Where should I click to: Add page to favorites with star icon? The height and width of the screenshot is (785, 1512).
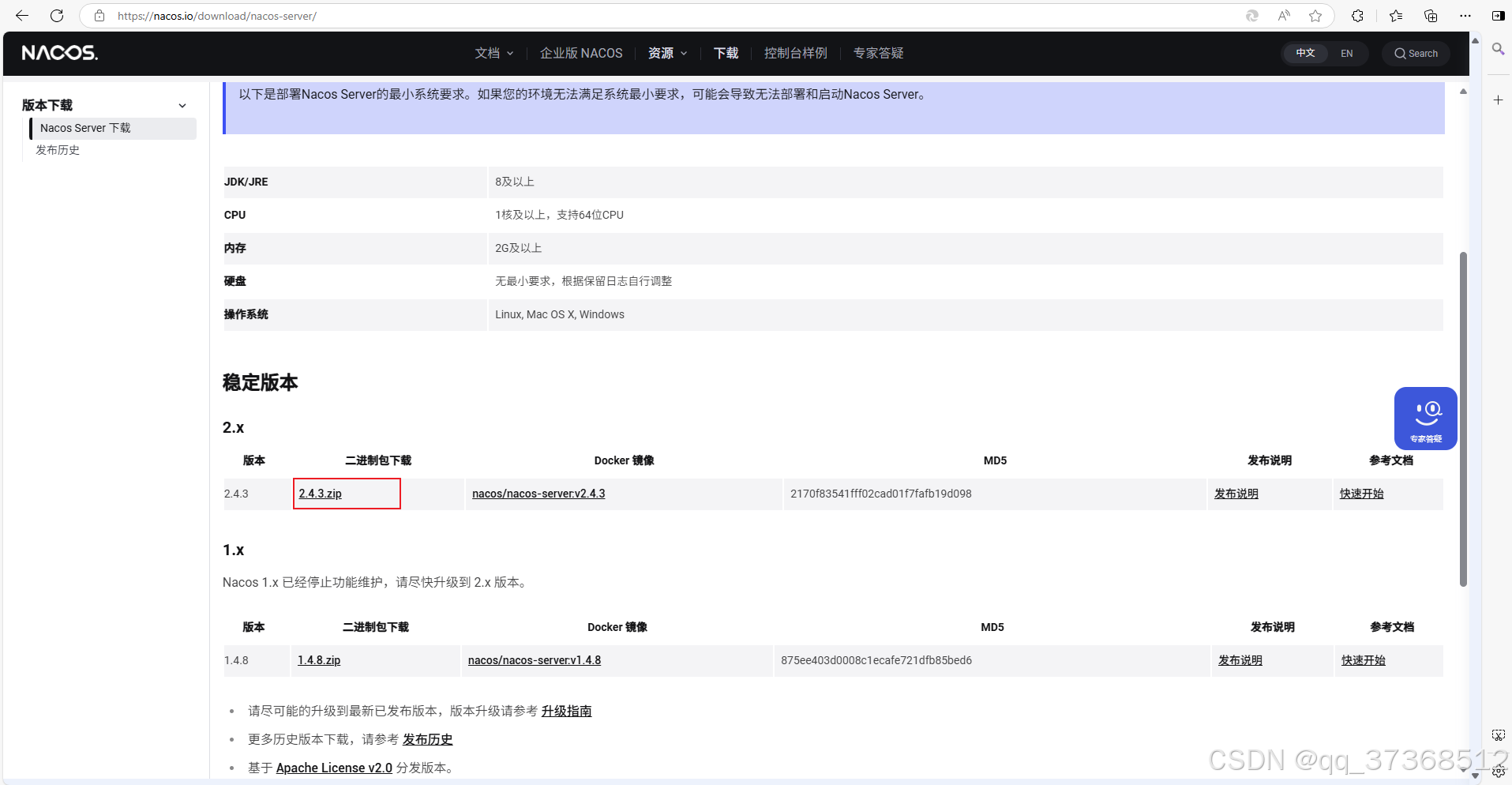point(1315,16)
